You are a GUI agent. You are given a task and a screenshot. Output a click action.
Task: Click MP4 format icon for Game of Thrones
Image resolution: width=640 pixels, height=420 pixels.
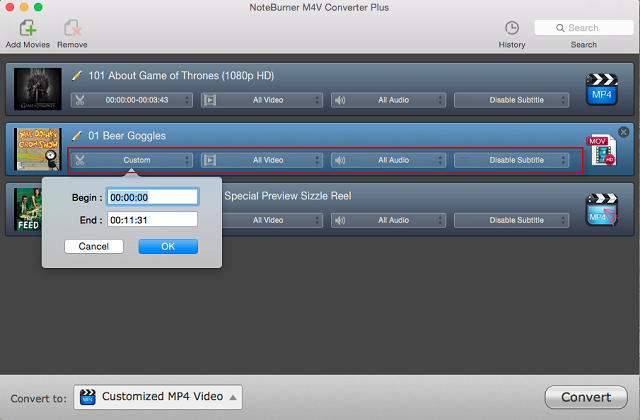(x=602, y=89)
